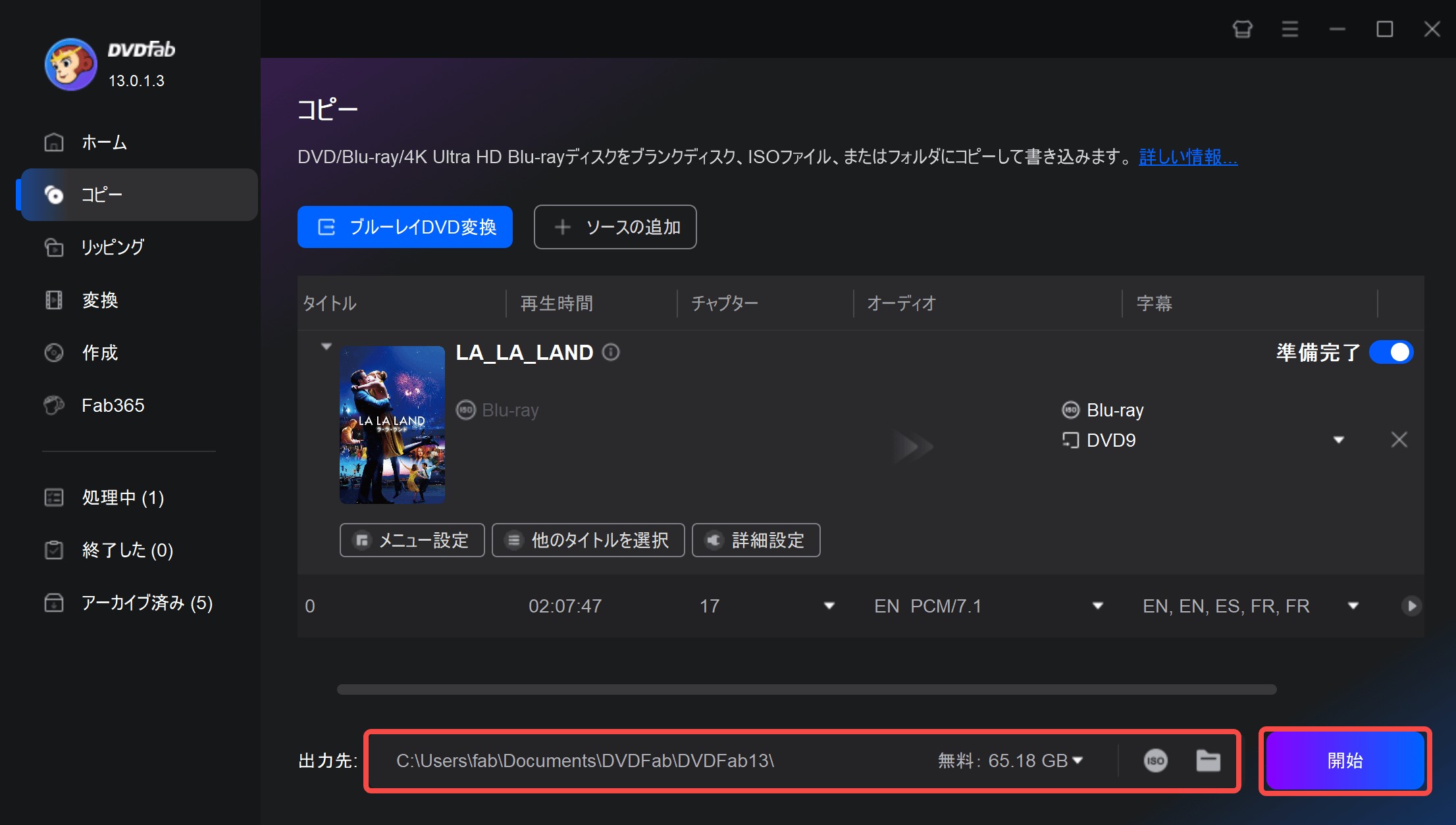Open the skin/theme shirt icon in title bar
This screenshot has width=1456, height=825.
pyautogui.click(x=1242, y=29)
